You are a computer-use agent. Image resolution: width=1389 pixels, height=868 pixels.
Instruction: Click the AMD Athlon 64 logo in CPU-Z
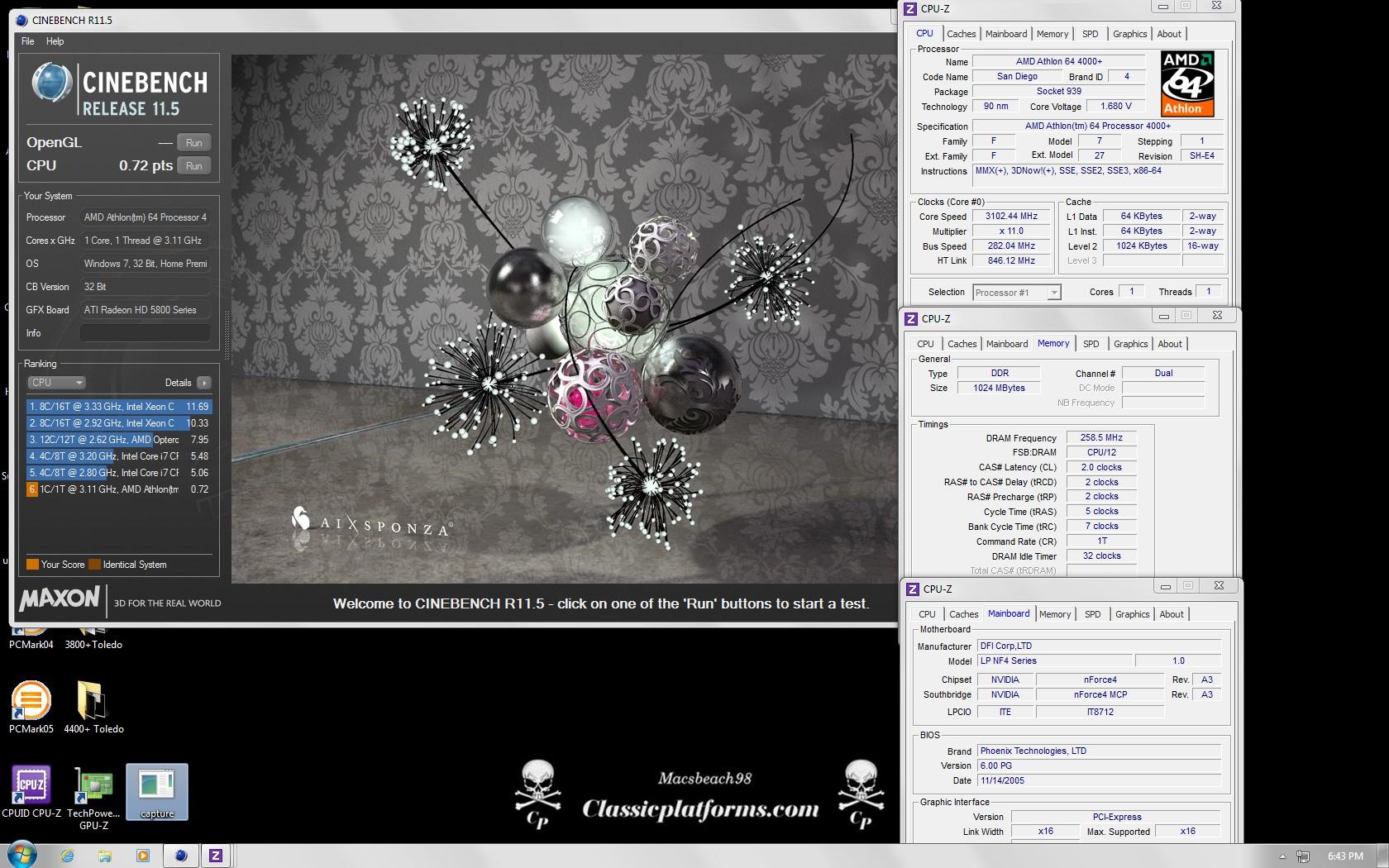(1187, 83)
